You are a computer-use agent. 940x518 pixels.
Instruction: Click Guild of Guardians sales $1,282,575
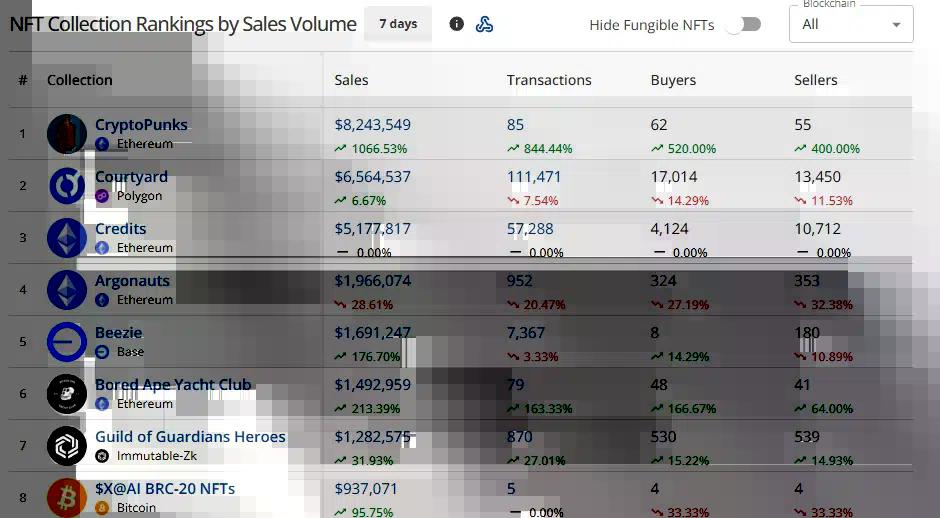[x=373, y=436]
